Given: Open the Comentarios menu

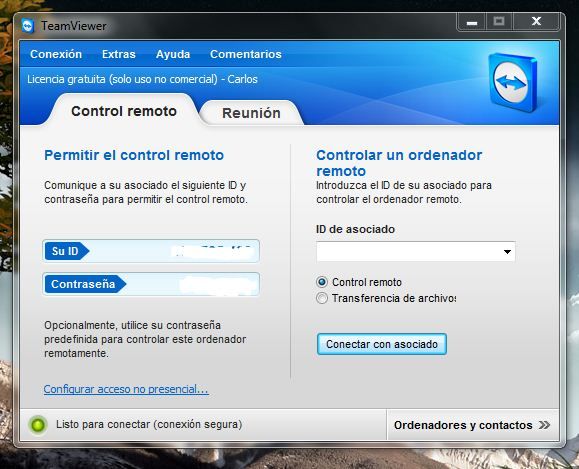Looking at the screenshot, I should [x=246, y=54].
